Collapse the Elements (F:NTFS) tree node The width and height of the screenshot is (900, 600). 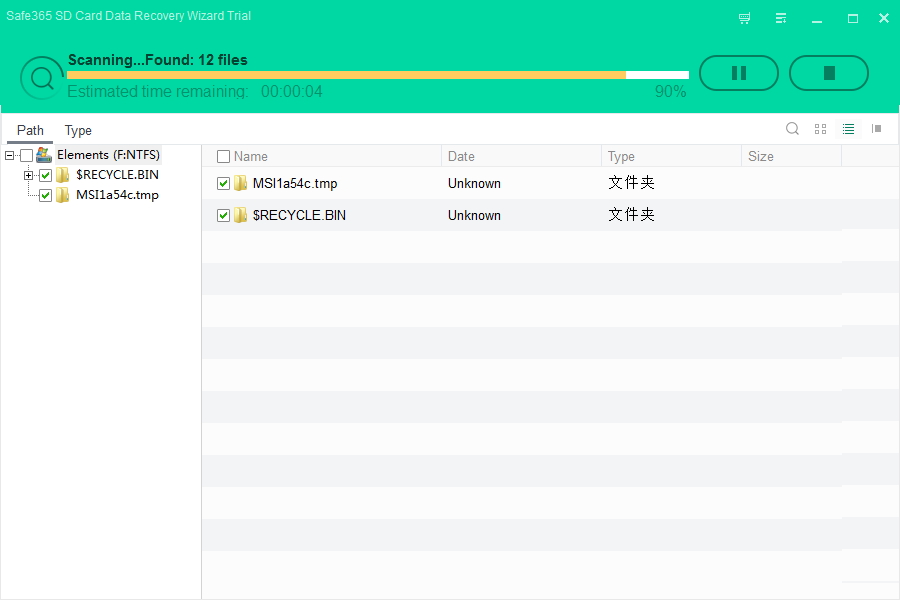[9, 155]
